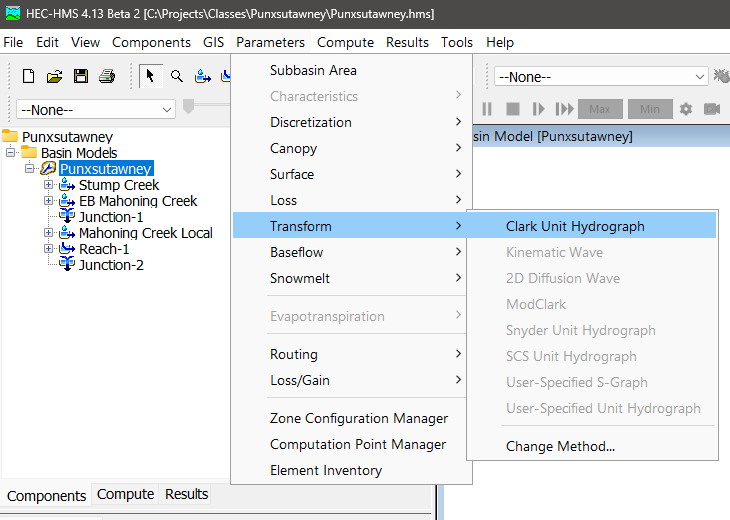Switch to the Components tab
730x520 pixels.
pos(47,495)
